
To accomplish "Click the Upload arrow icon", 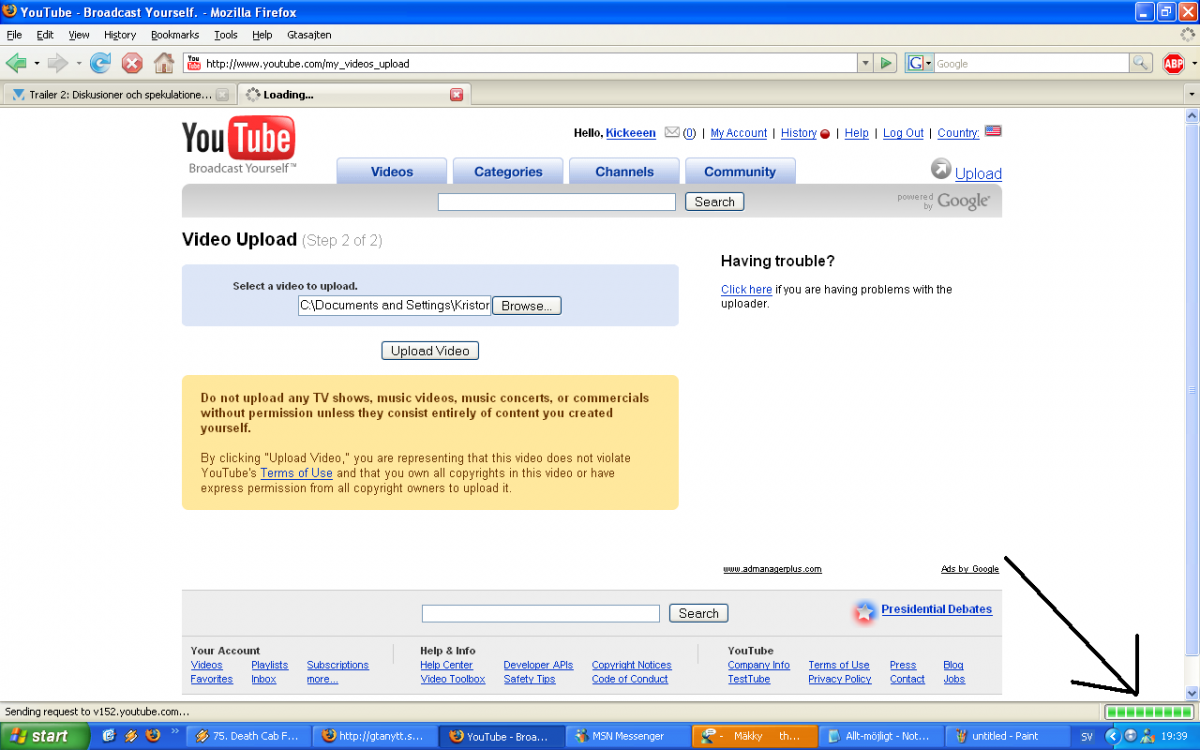I will point(941,169).
